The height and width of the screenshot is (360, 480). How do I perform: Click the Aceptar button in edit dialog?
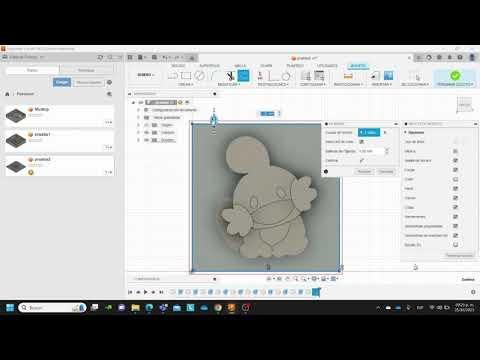tap(364, 171)
